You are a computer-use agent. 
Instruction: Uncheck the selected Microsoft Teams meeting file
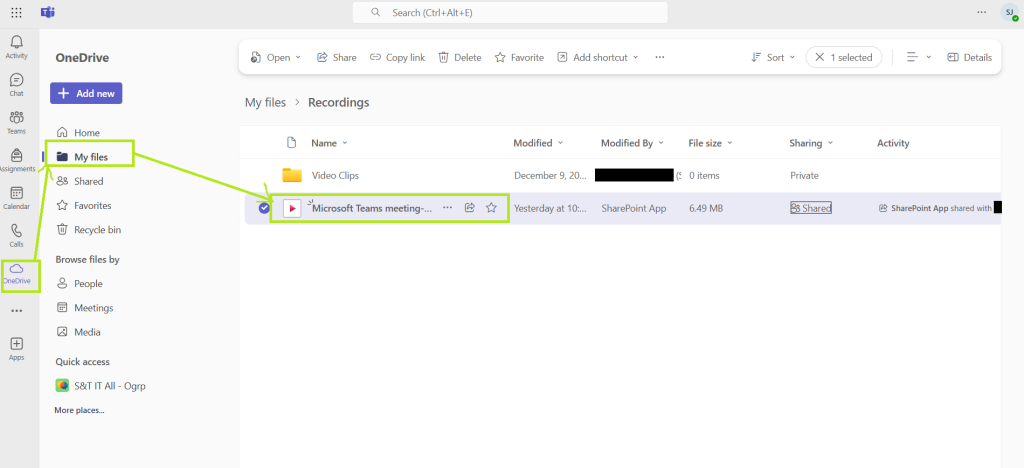pos(264,208)
